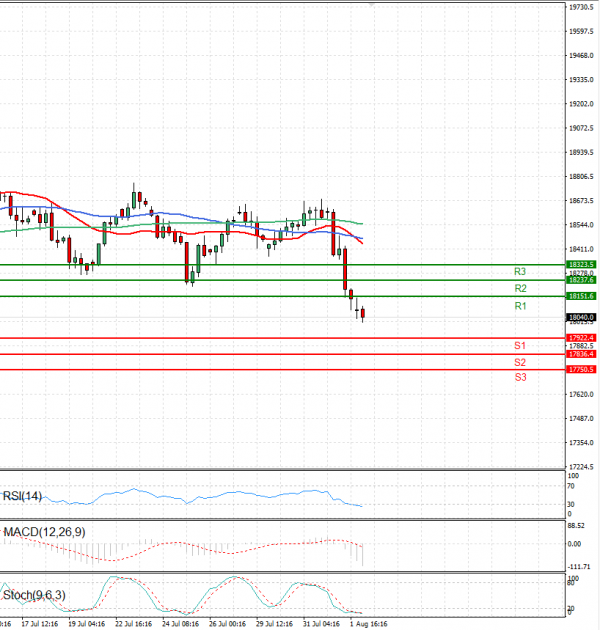The image size is (600, 630).
Task: Click the 19468.0 price axis value
Action: click(581, 55)
